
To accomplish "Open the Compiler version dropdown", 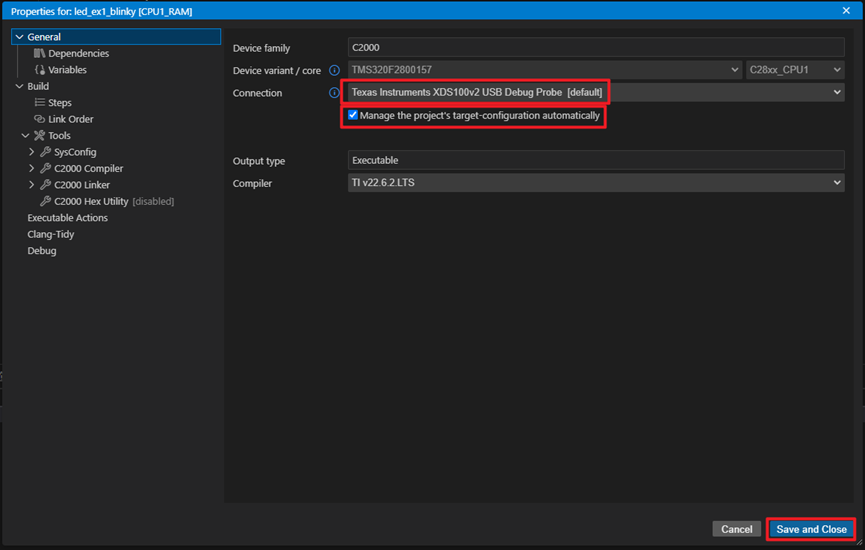I will click(x=596, y=183).
